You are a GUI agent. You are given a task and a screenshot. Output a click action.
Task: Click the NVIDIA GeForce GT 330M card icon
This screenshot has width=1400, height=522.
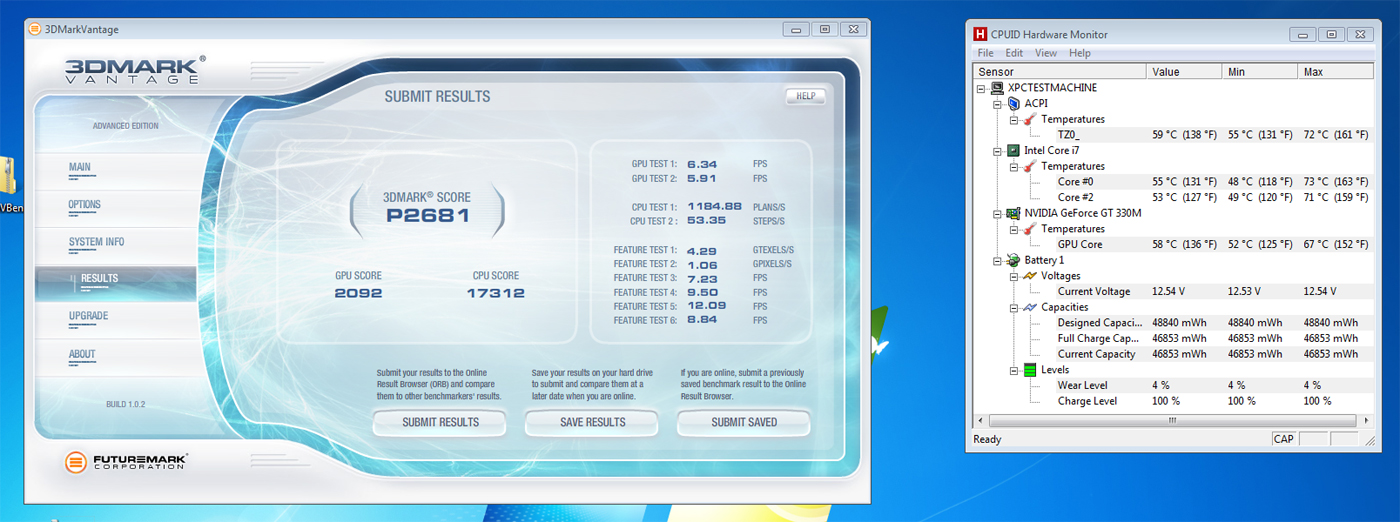1014,213
